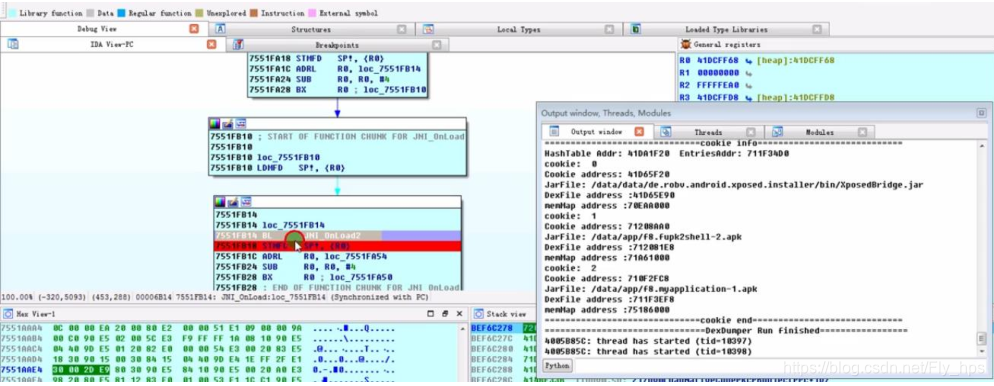Follow the jump arrow next to R3 value
Image resolution: width=994 pixels, height=386 pixels.
(x=749, y=97)
